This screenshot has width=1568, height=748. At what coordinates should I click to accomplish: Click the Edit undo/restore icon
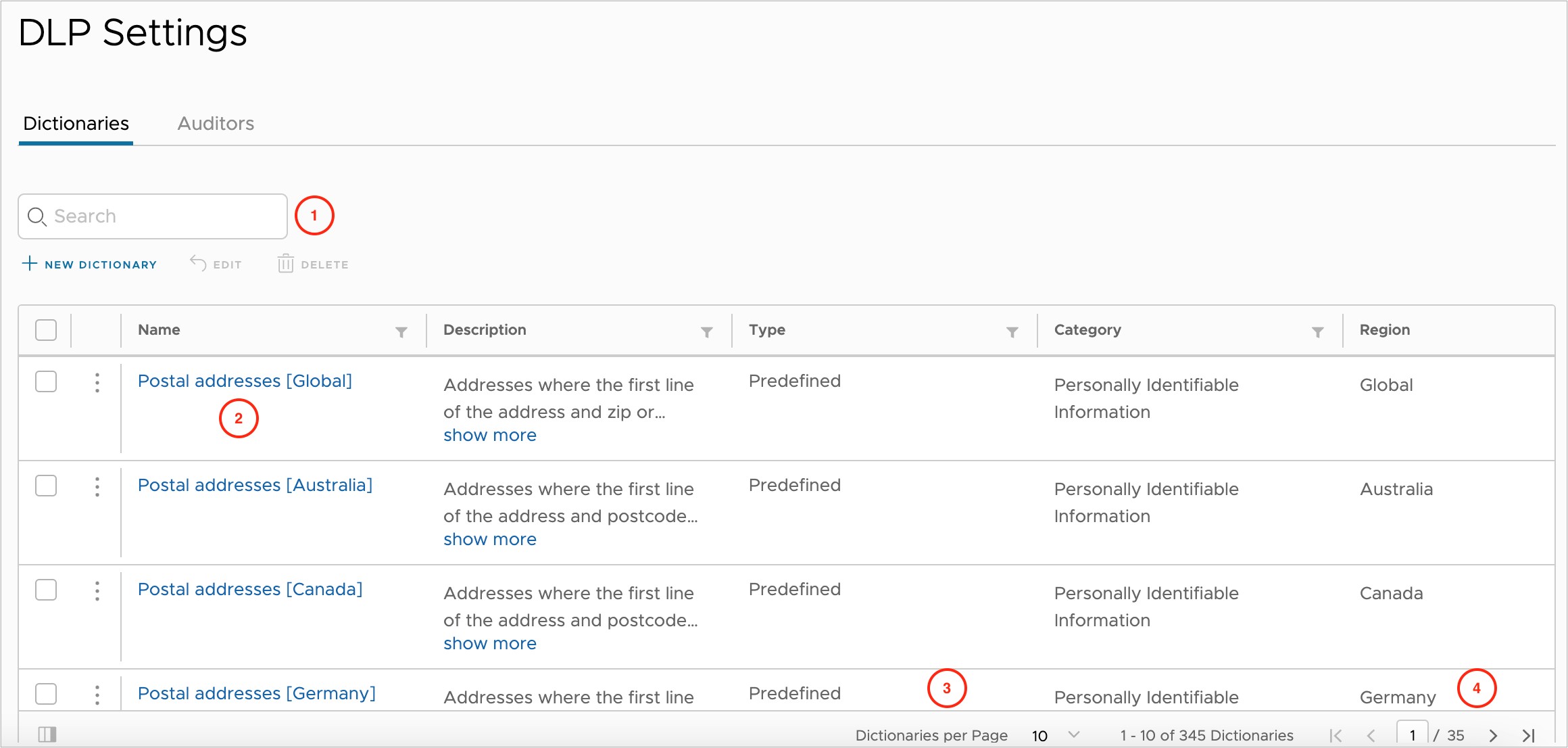click(x=193, y=264)
